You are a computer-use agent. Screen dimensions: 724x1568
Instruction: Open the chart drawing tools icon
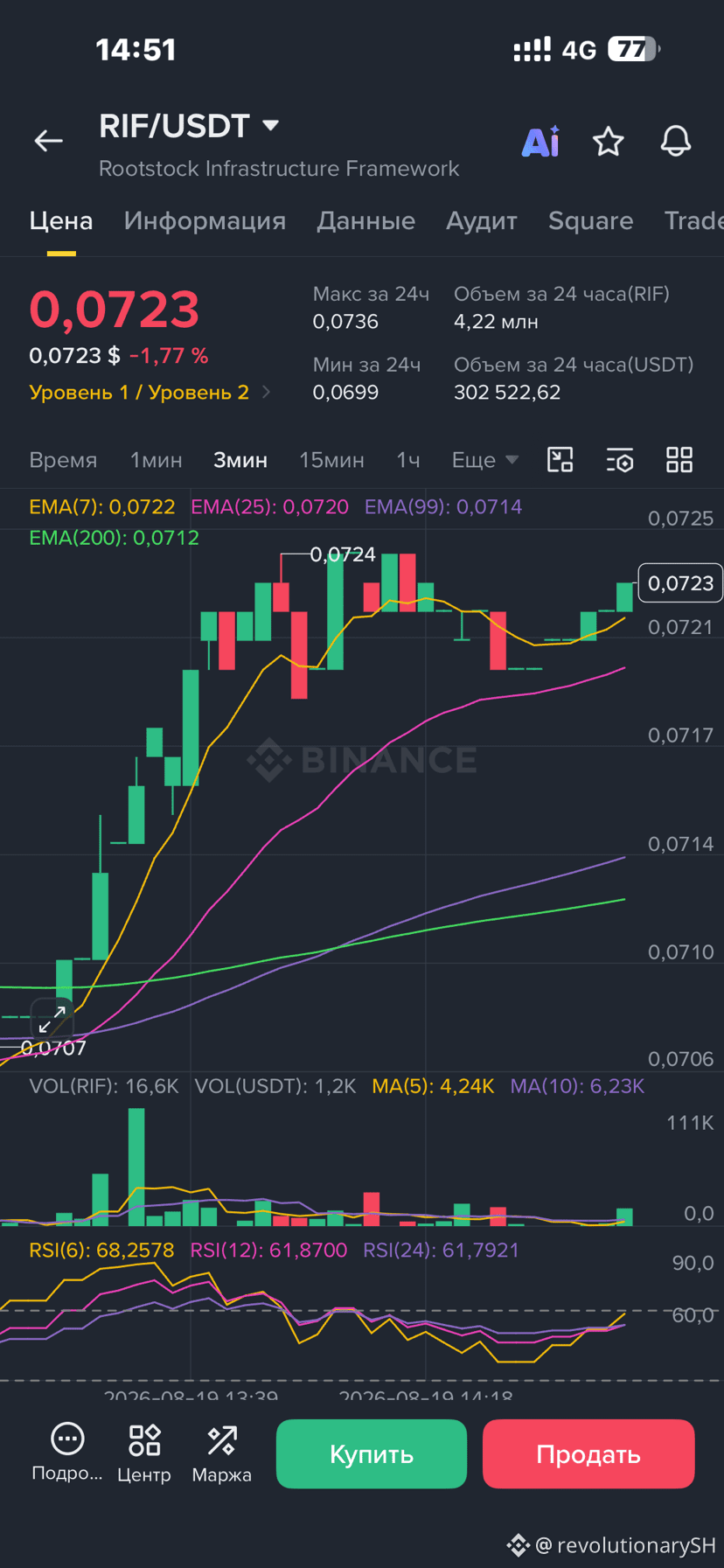click(x=560, y=459)
